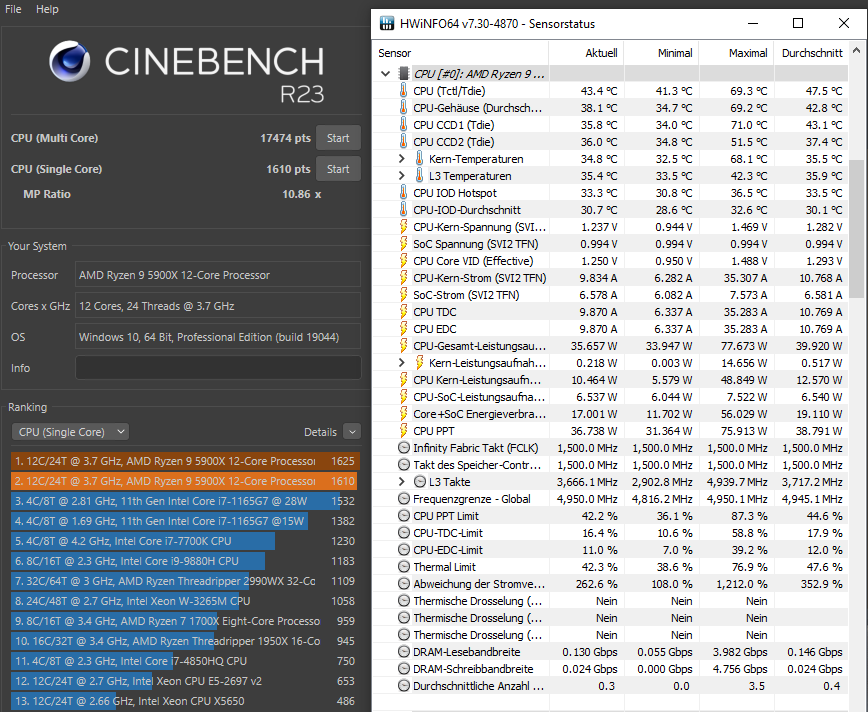The width and height of the screenshot is (868, 712).
Task: Click lightning icon for CPU Core VID (Effective)
Action: pos(404,261)
